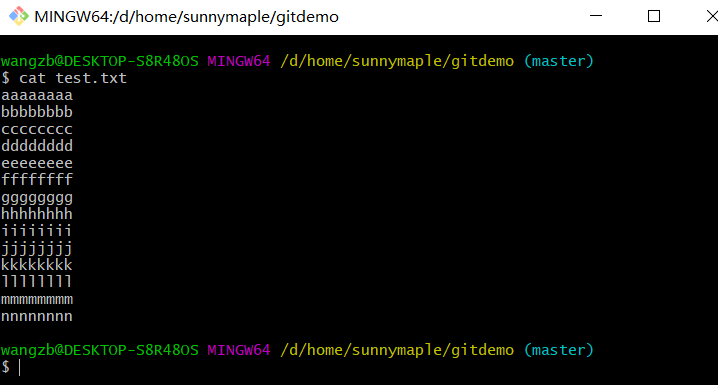Image resolution: width=718 pixels, height=385 pixels.
Task: Minimize the MINGW64 terminal window
Action: point(596,16)
